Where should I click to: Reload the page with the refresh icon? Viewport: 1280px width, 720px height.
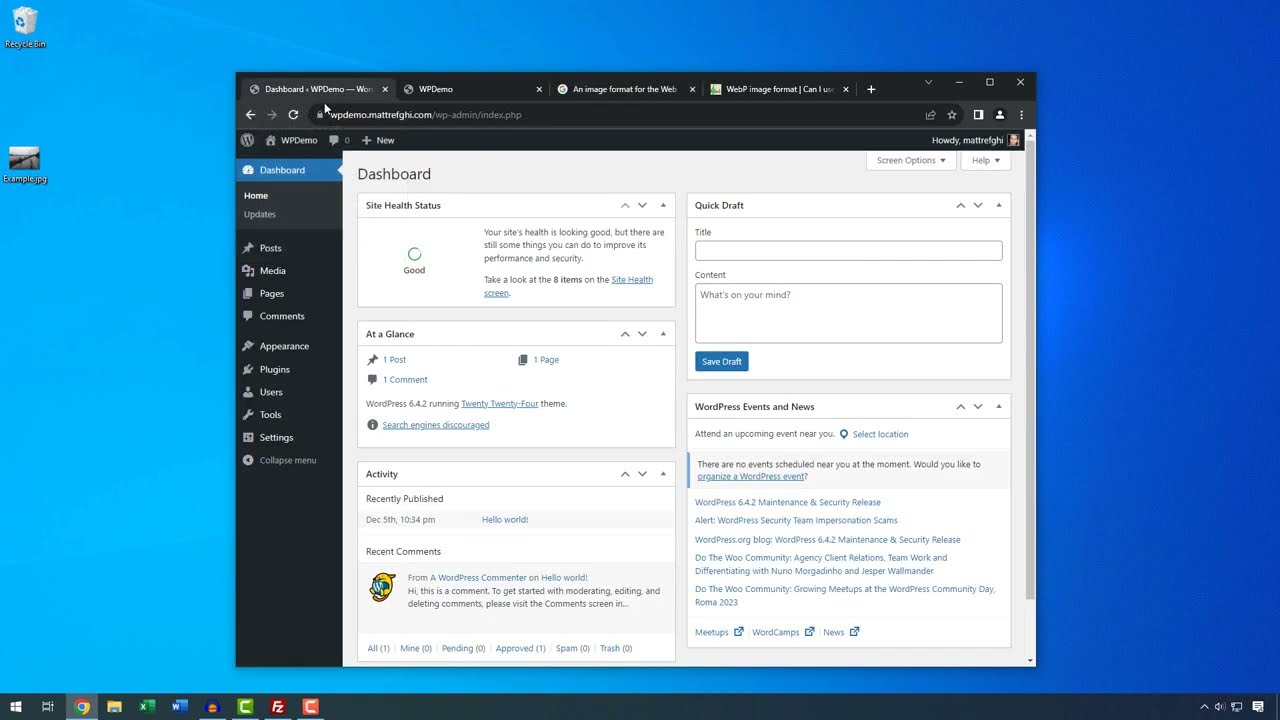[293, 115]
